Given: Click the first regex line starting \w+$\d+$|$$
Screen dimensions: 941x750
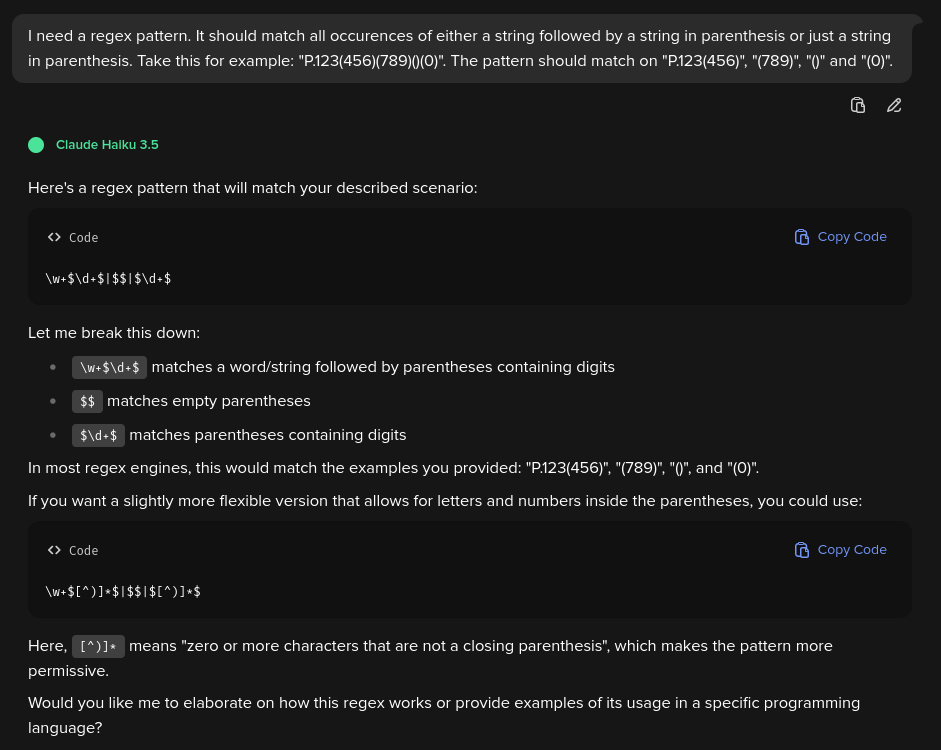Looking at the screenshot, I should click(108, 279).
